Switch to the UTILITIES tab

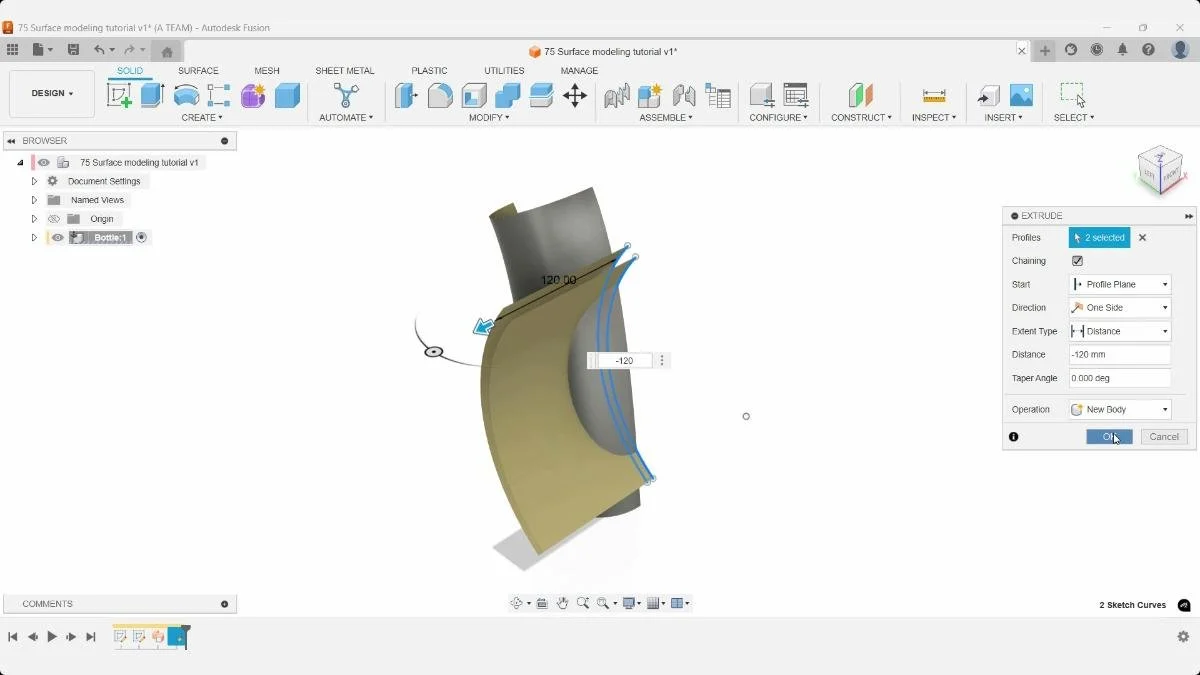[x=504, y=71]
